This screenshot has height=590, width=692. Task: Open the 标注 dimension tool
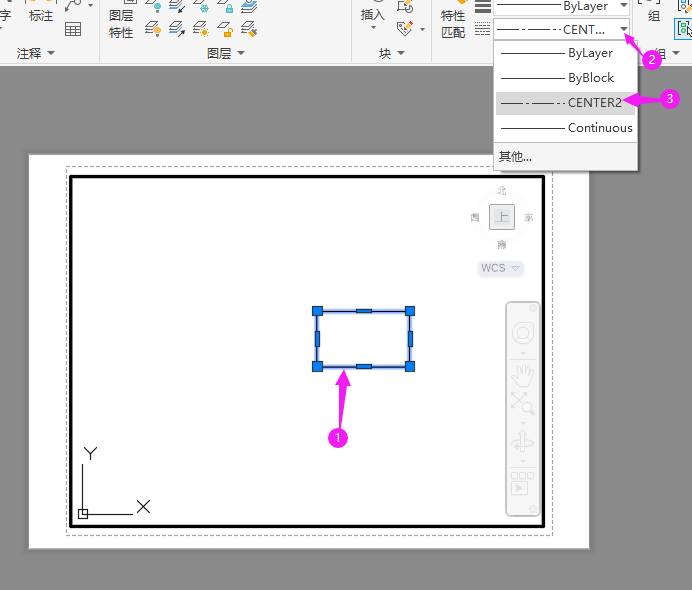(41, 16)
